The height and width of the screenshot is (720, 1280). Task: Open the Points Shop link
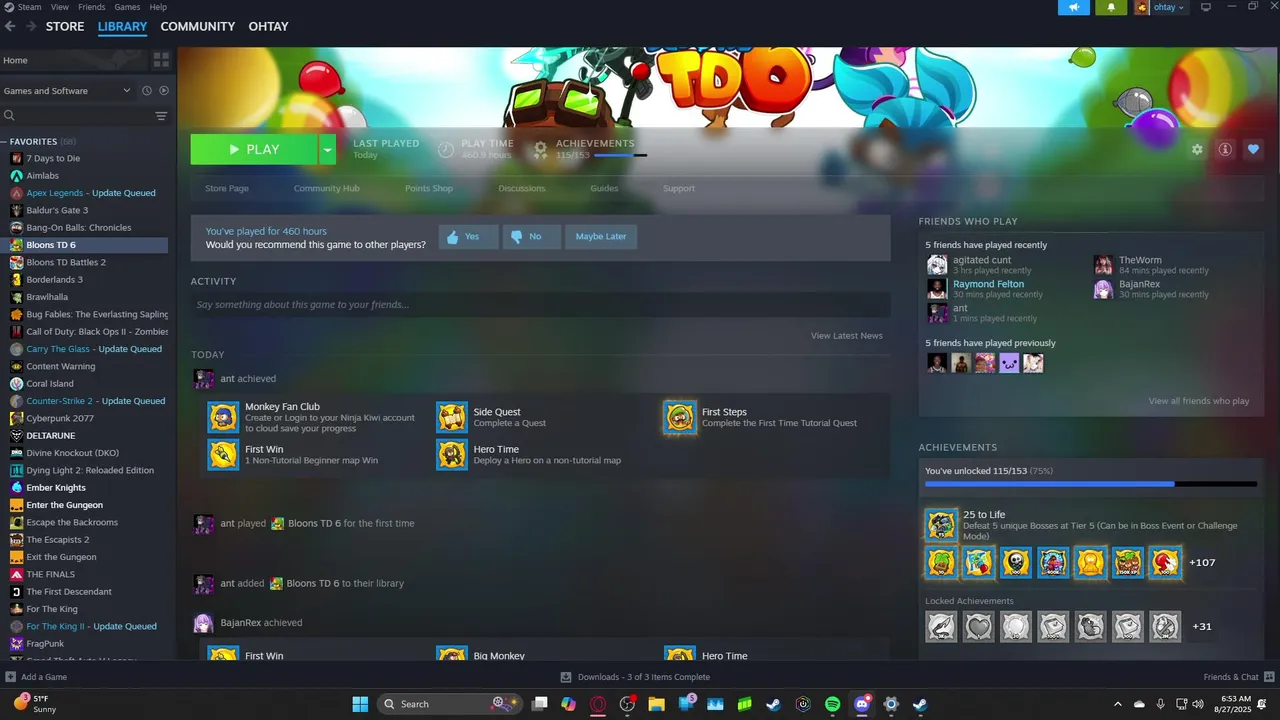(x=429, y=188)
